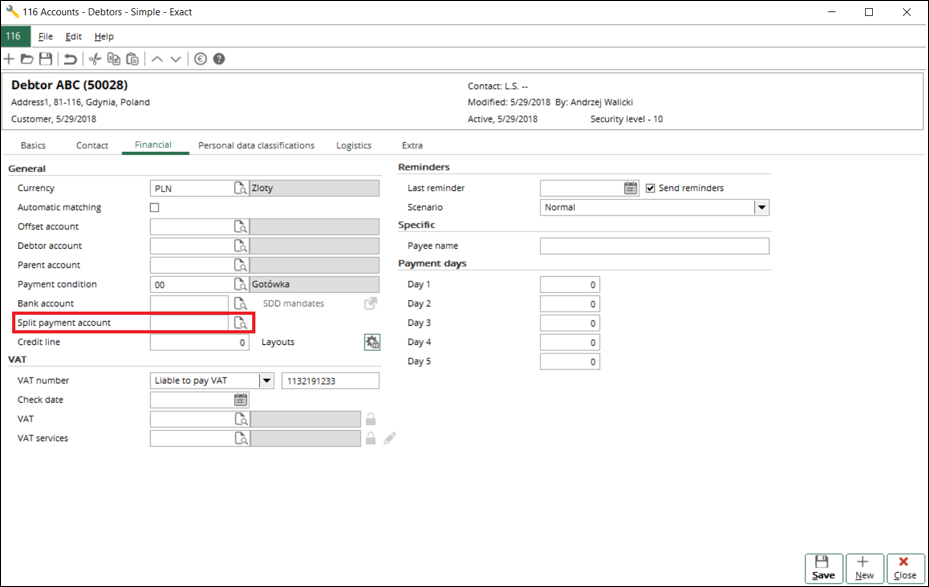Open VAT code lookup icon
Screen dimensions: 929x587
pyautogui.click(x=241, y=419)
